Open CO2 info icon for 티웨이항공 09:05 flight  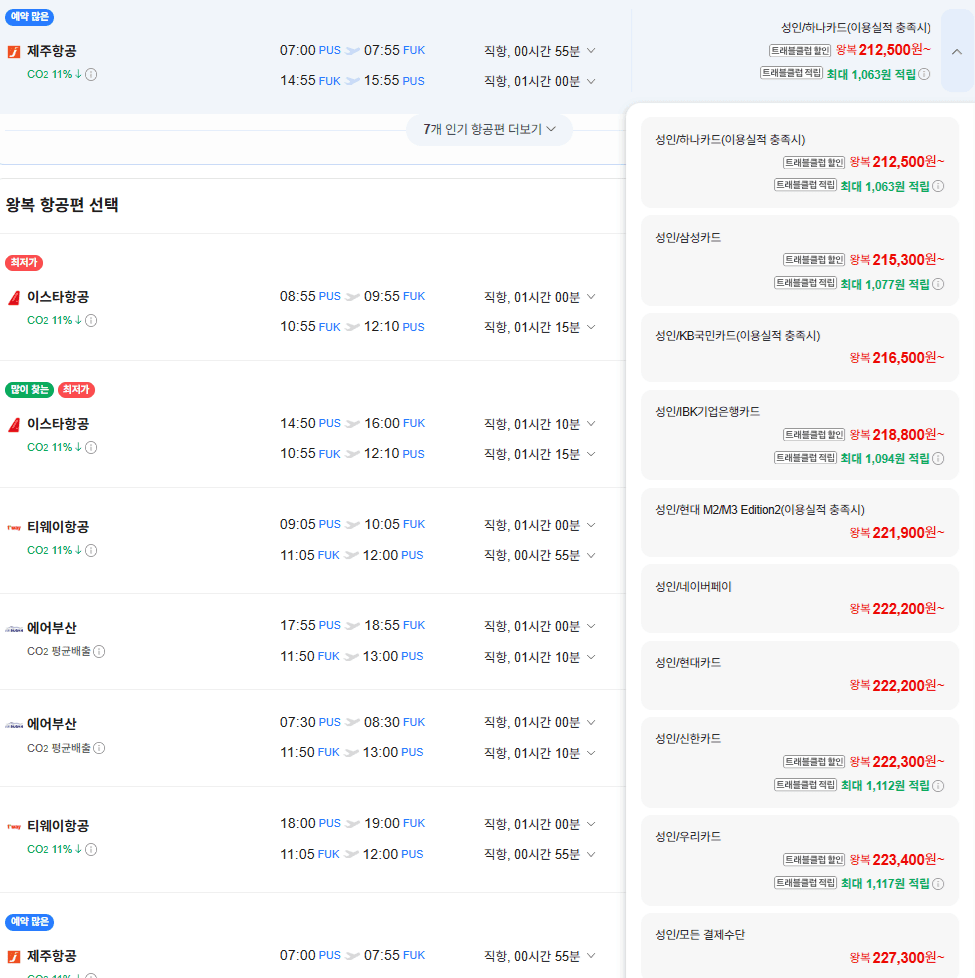(x=91, y=550)
